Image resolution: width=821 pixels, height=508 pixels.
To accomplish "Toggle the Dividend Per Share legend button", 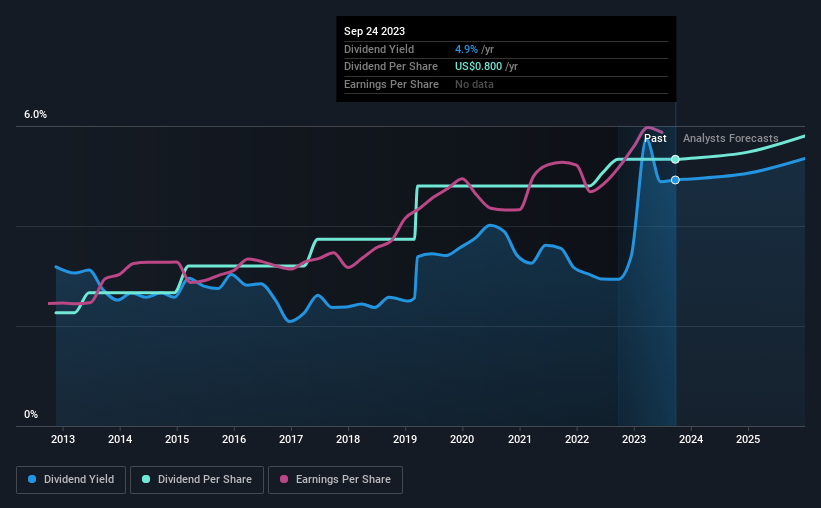I will tap(197, 480).
